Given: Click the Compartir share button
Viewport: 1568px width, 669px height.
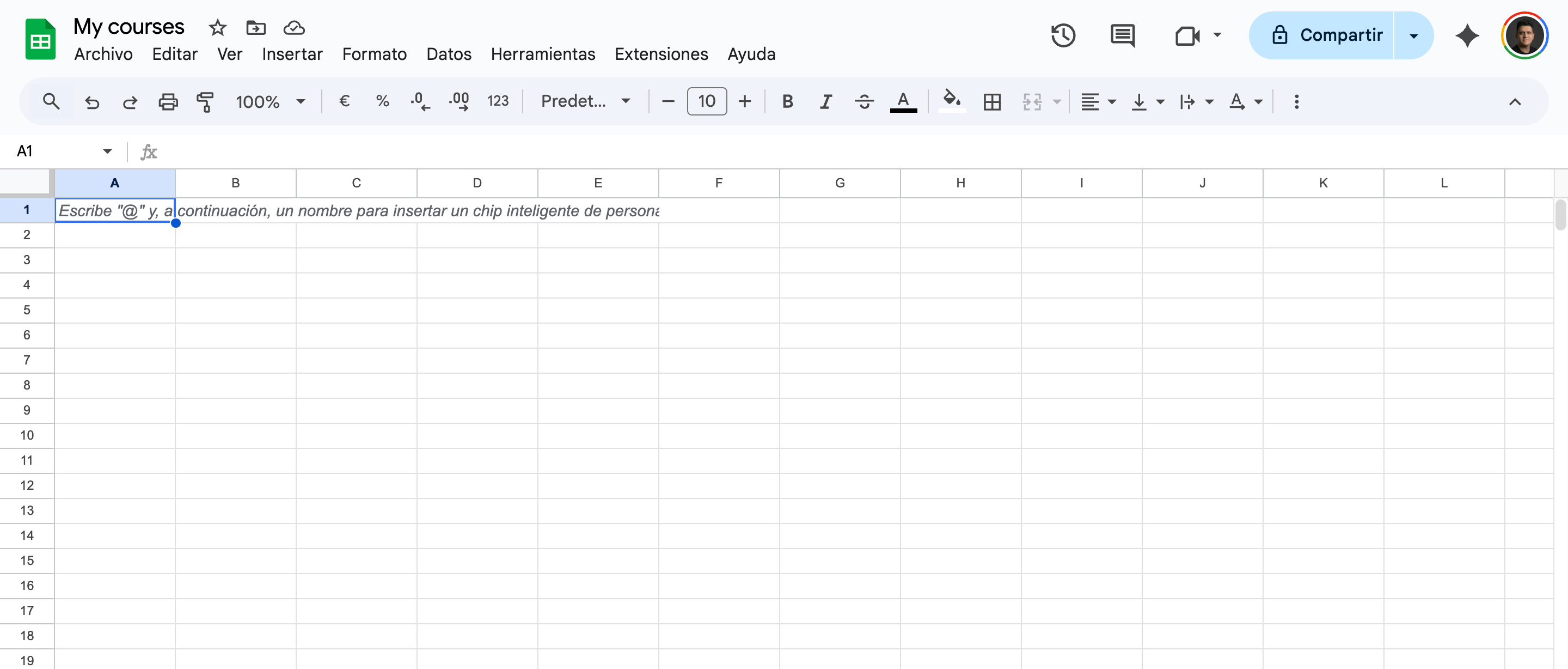Looking at the screenshot, I should pos(1327,35).
